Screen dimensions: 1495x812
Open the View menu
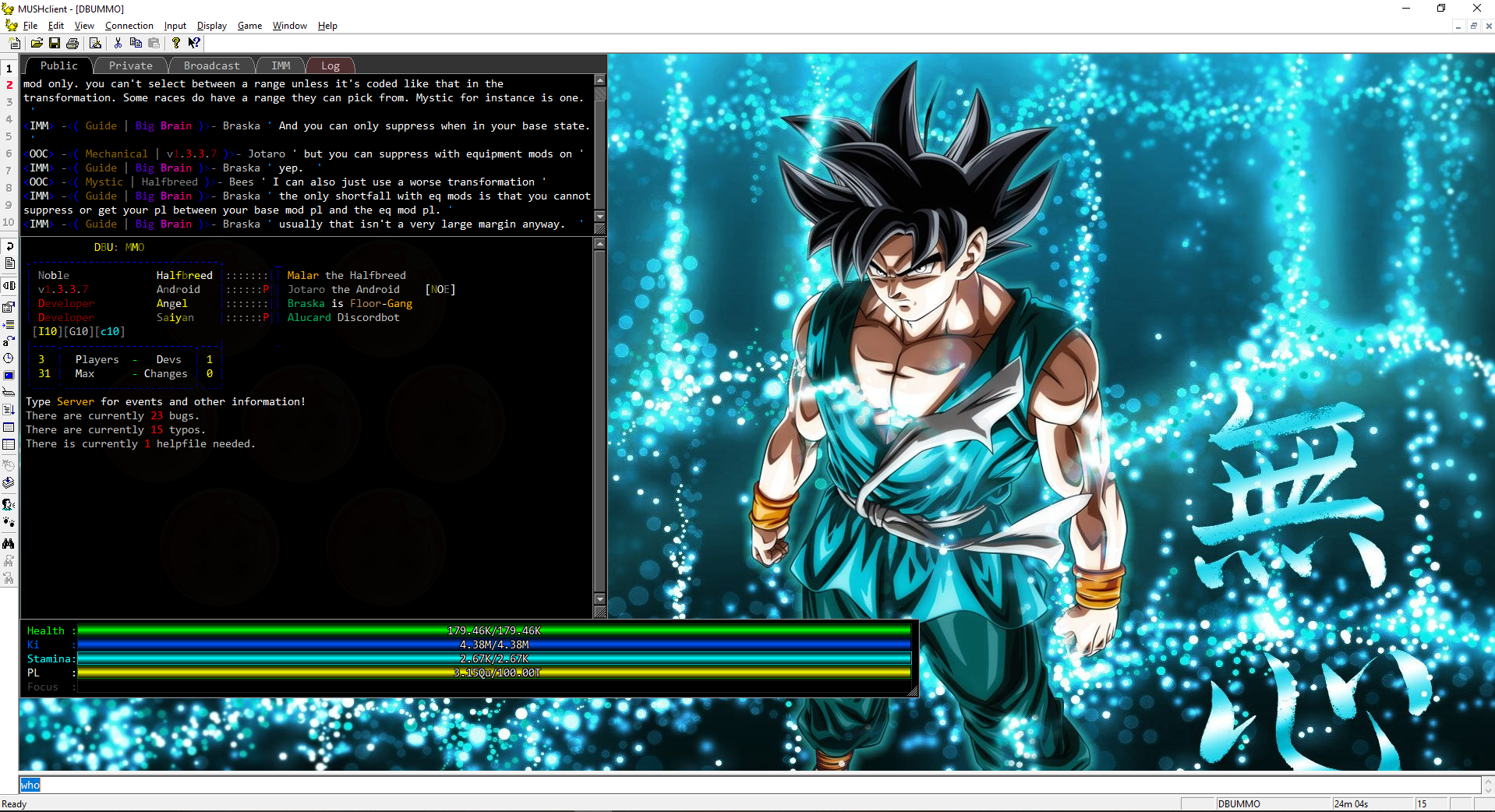pos(84,26)
